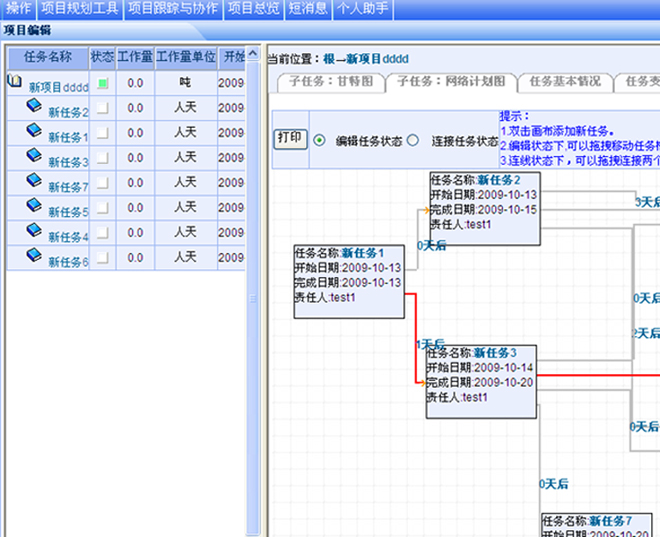Select the 编辑任务状态 radio button
660x537 pixels.
click(320, 141)
